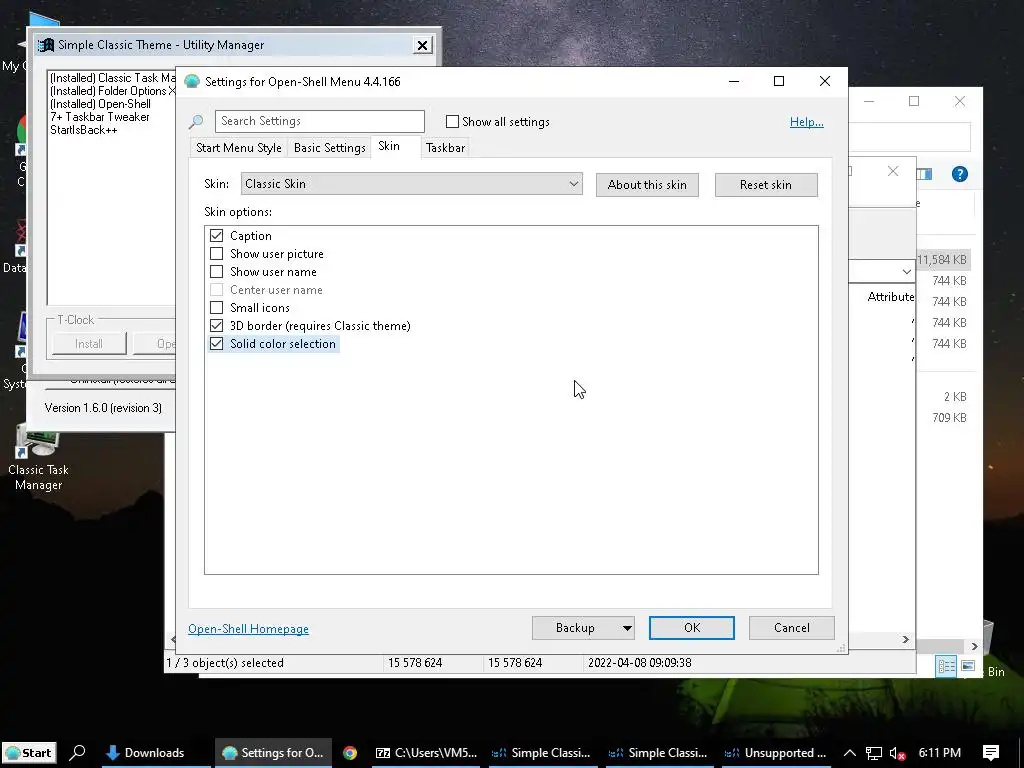Open taskbar search magnifier icon
The width and height of the screenshot is (1024, 768).
coord(77,752)
